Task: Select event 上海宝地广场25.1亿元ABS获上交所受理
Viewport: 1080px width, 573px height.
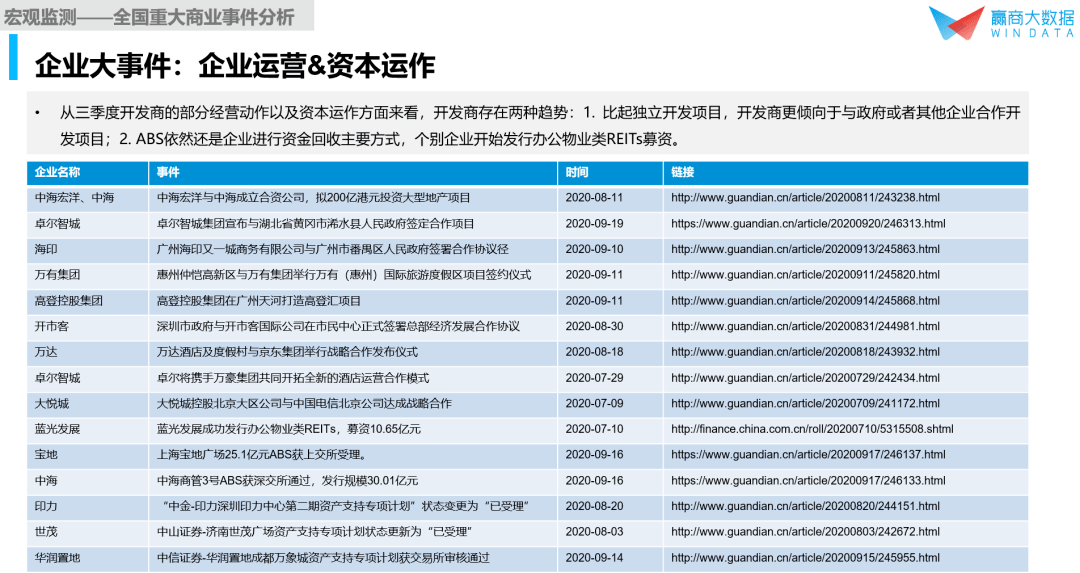Action: (262, 455)
